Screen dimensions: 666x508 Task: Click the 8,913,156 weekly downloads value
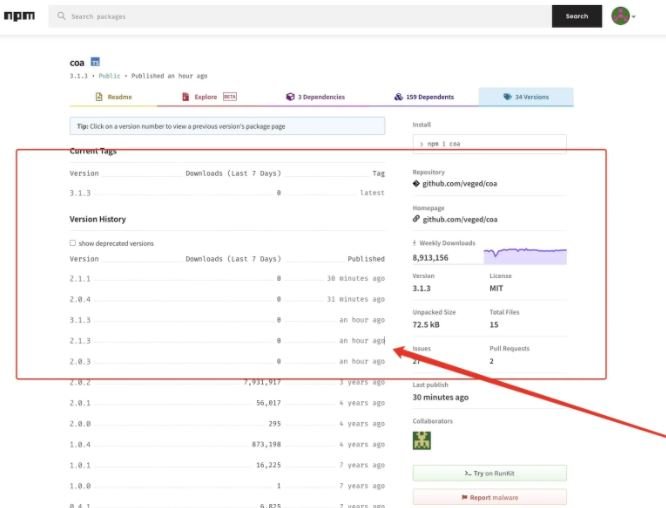point(430,258)
